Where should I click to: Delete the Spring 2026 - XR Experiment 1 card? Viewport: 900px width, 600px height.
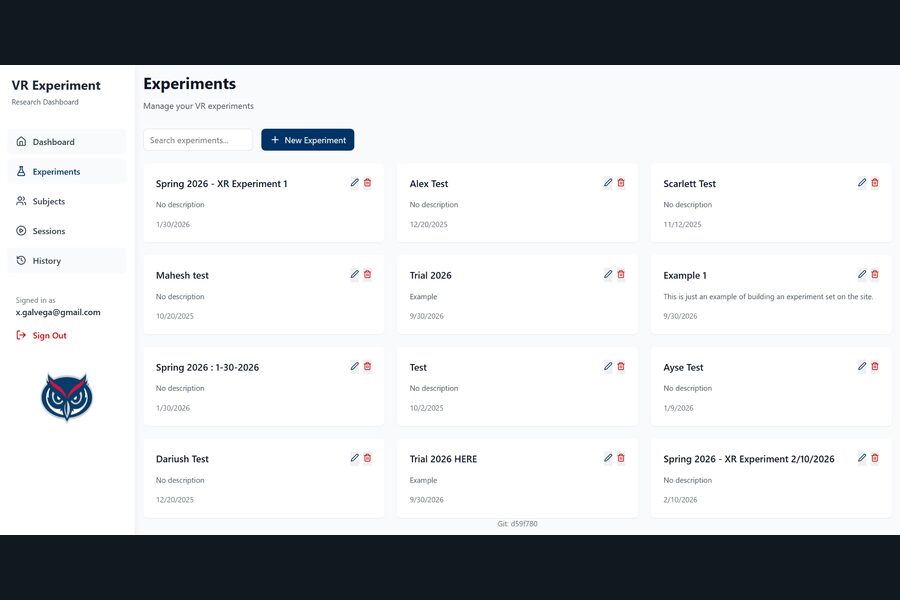[x=367, y=183]
